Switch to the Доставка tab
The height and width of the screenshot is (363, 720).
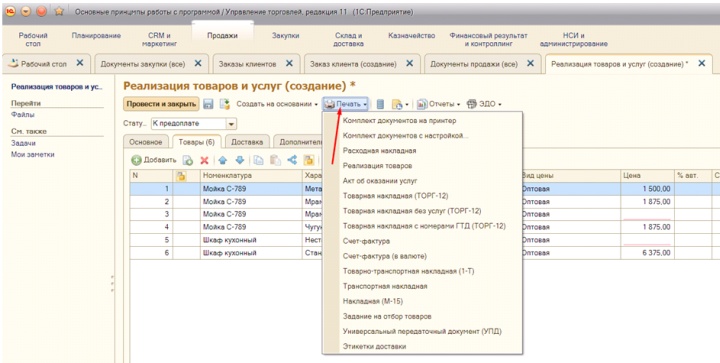tap(247, 142)
